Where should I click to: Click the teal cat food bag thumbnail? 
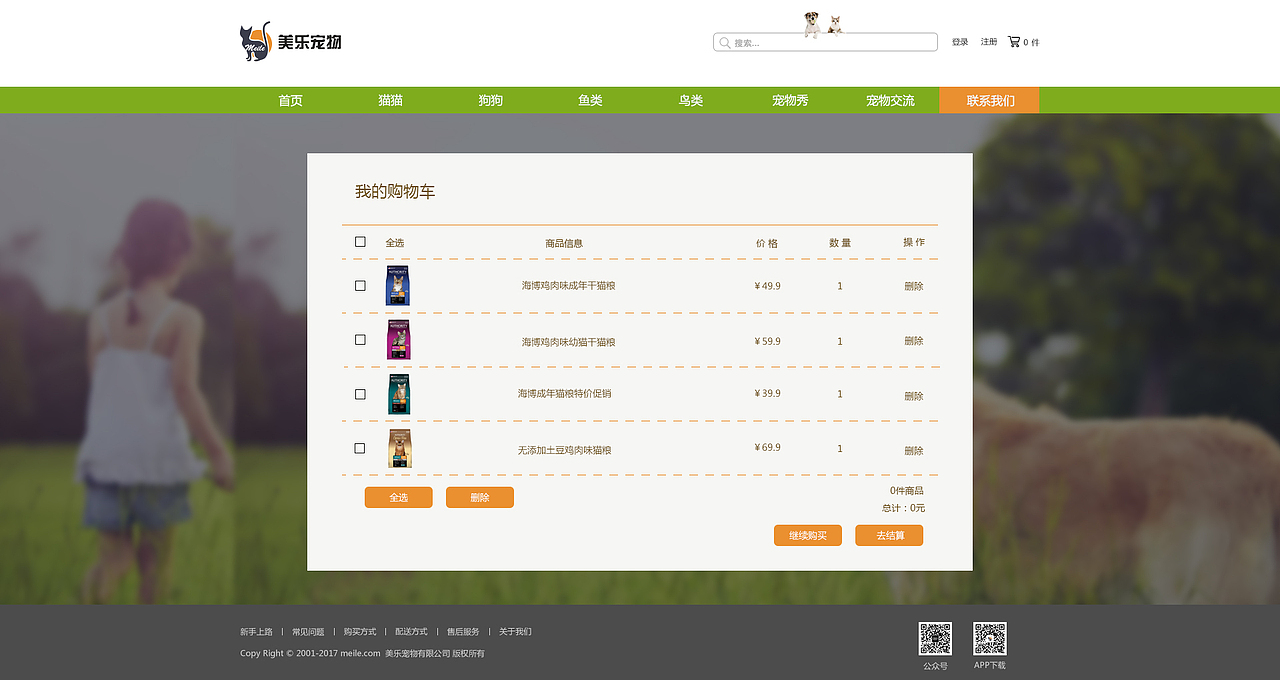(x=399, y=394)
